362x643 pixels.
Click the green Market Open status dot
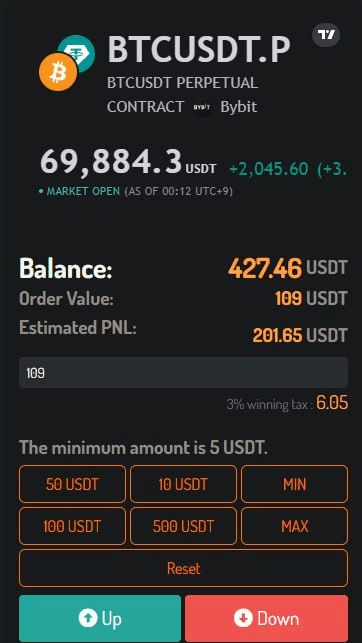(41, 192)
